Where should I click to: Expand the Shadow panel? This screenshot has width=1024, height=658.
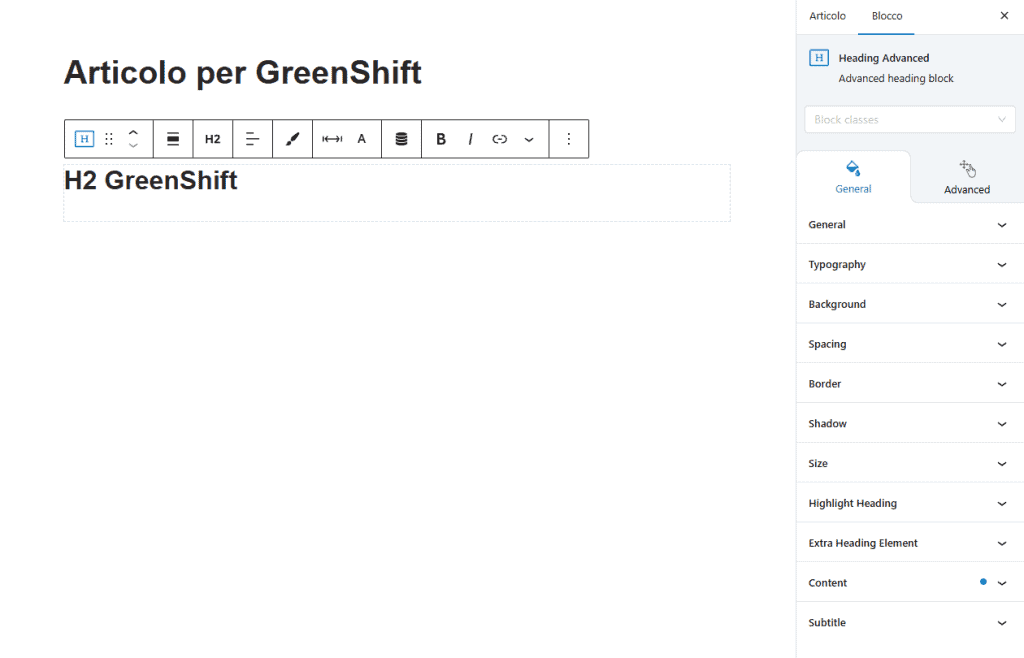pos(910,424)
